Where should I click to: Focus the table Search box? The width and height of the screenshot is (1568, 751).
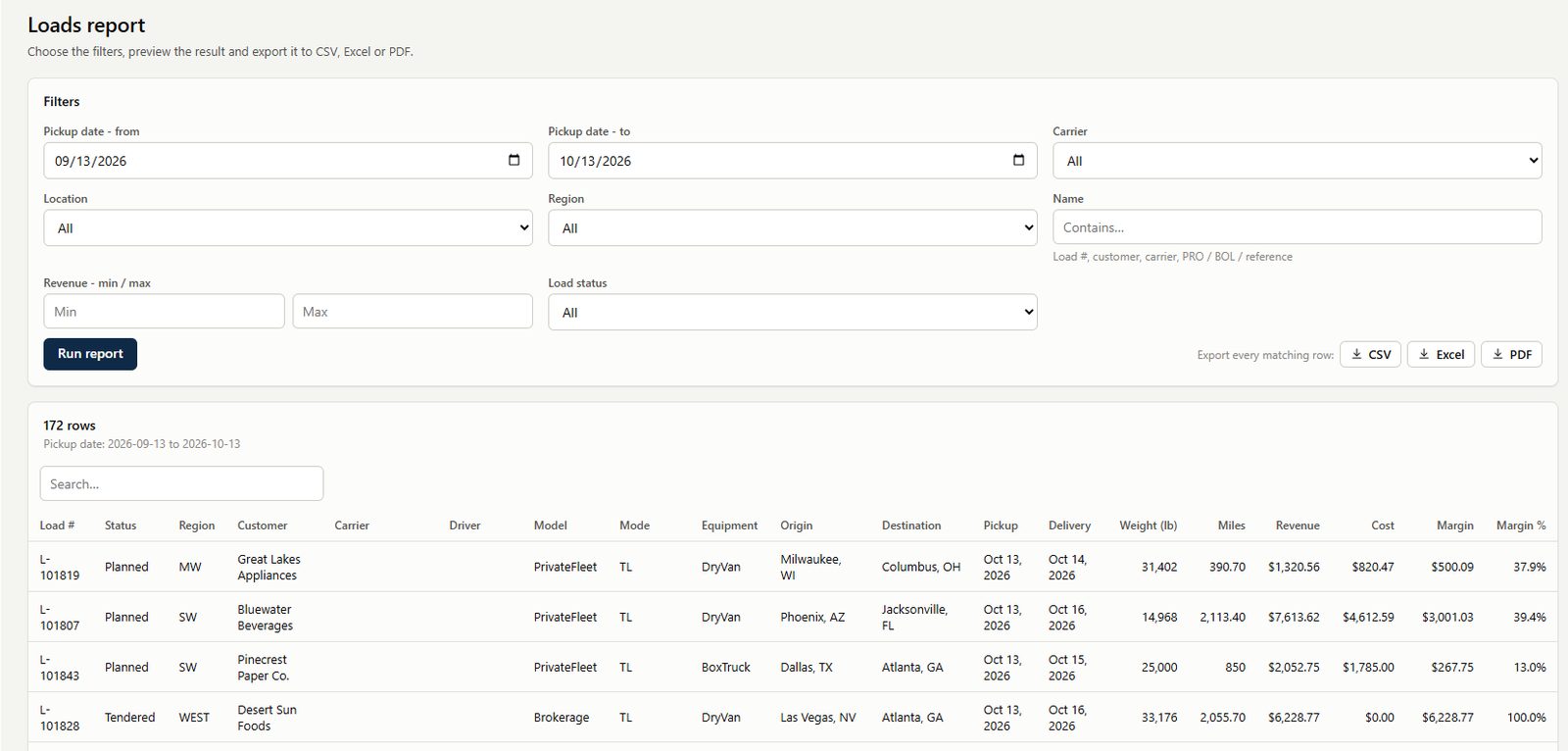(x=181, y=483)
